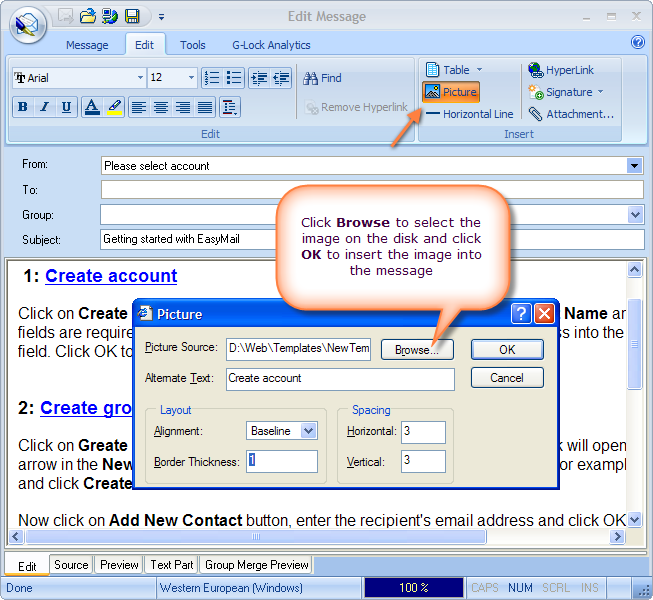The image size is (653, 600).
Task: Confirm the Picture dialog with OK
Action: [x=507, y=349]
